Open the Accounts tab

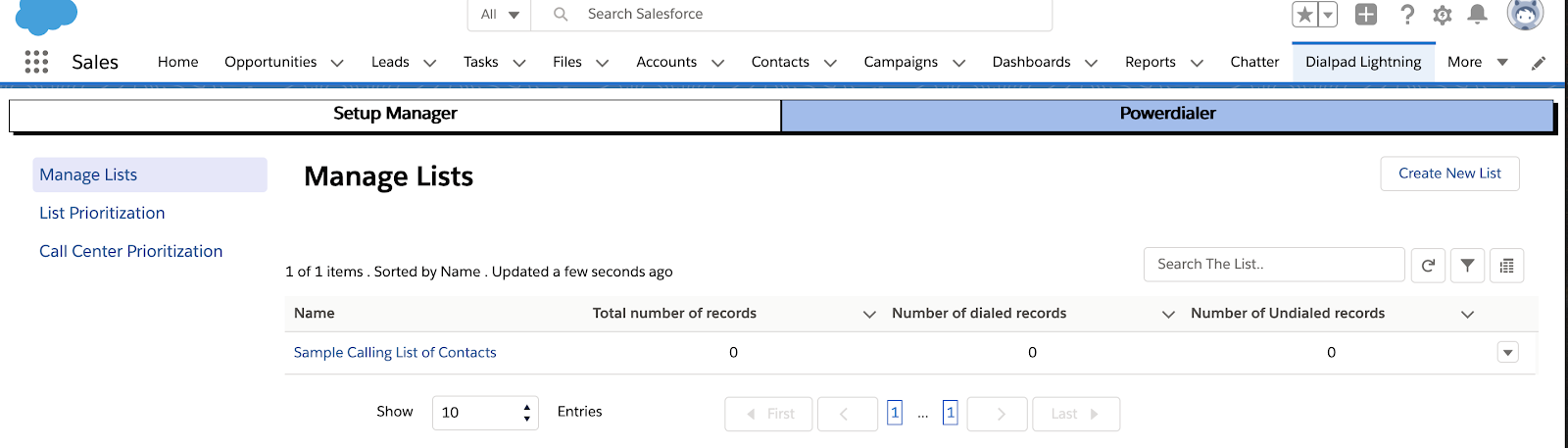click(x=666, y=62)
